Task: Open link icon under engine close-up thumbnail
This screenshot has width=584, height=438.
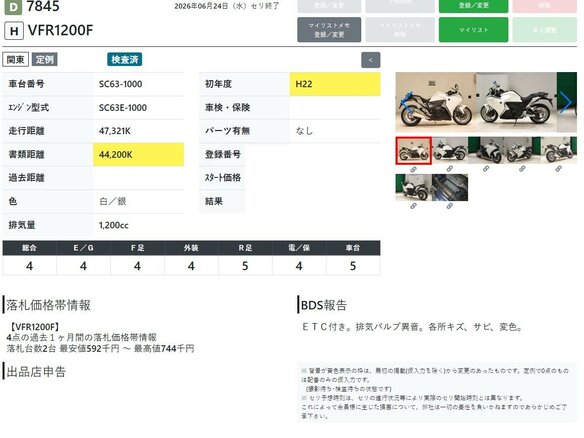Action: (450, 206)
